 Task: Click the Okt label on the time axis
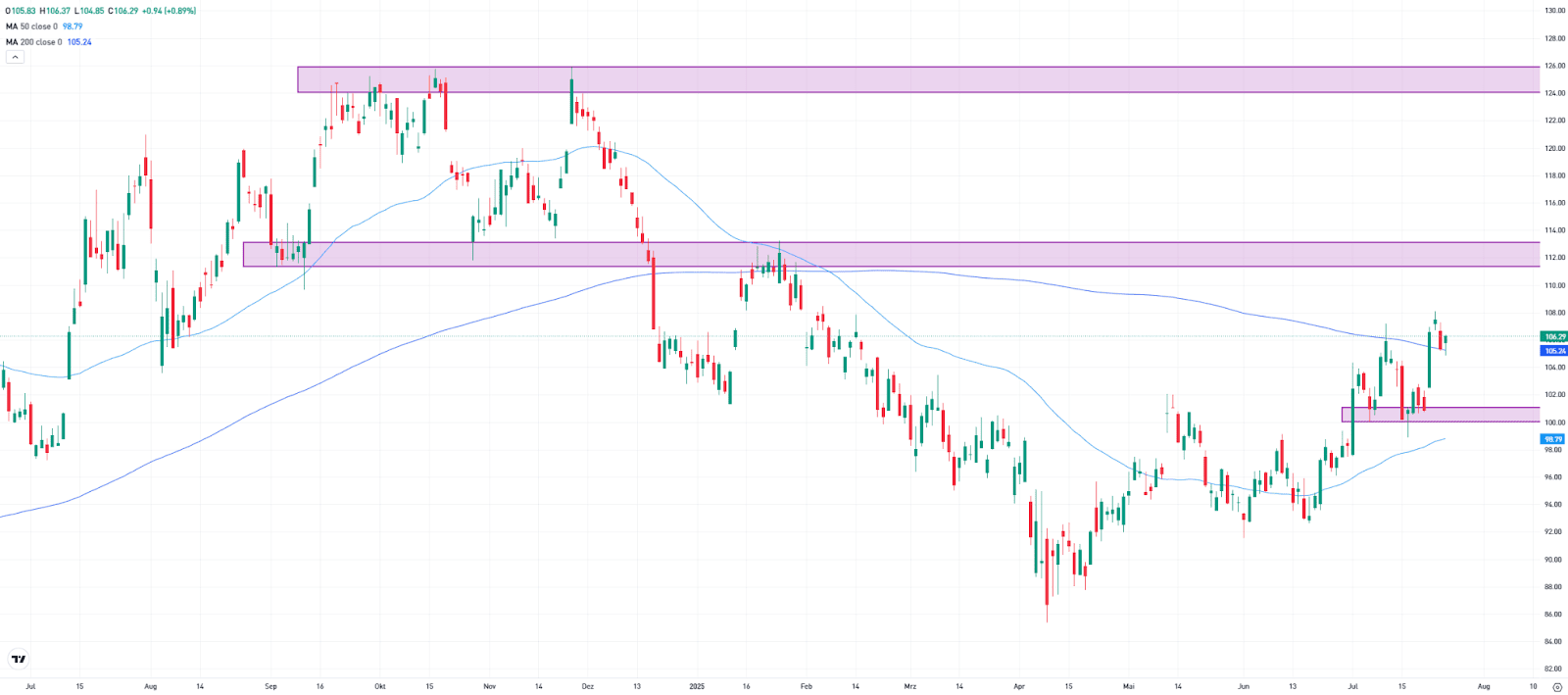pos(380,686)
